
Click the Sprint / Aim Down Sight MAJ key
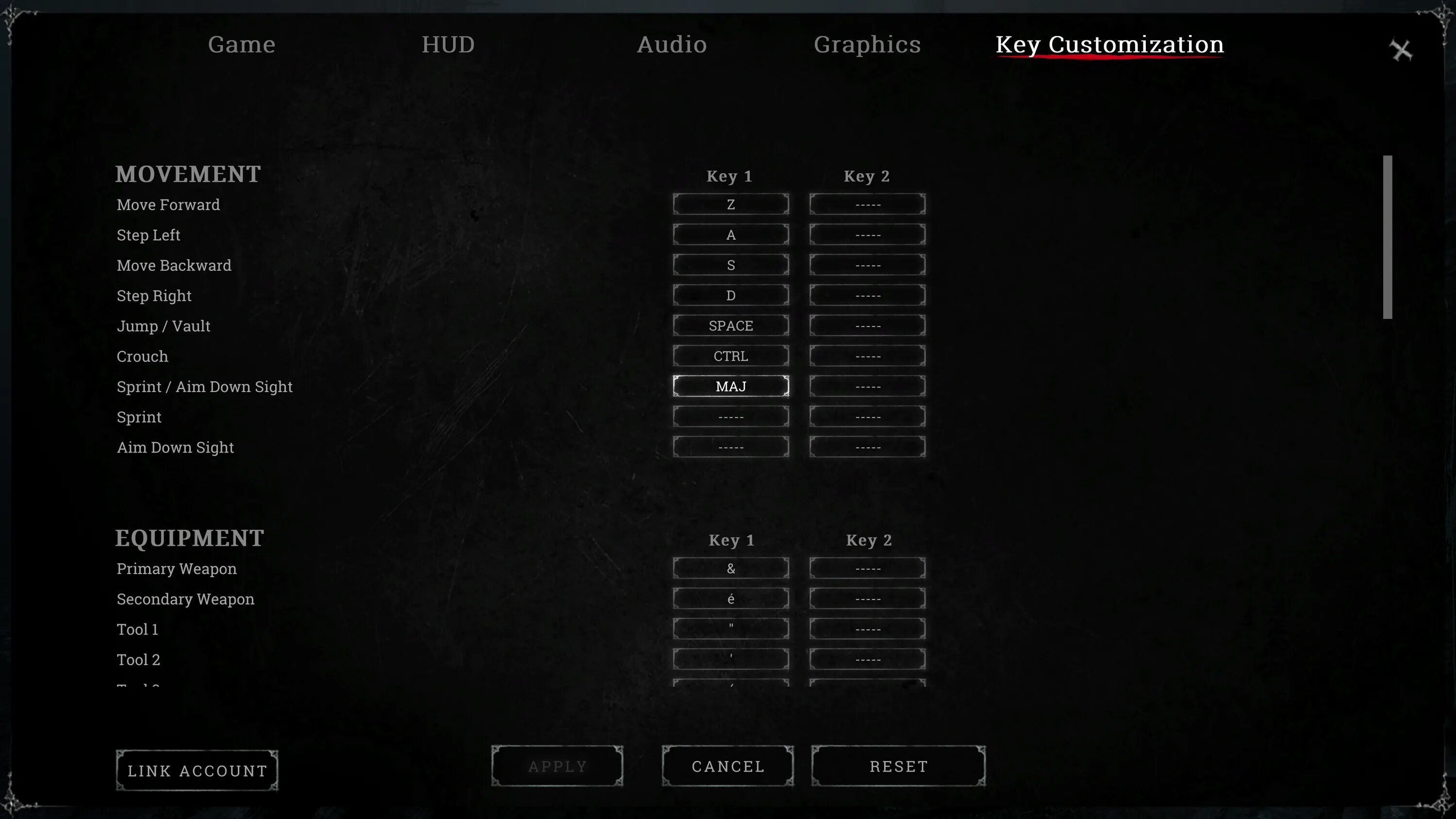tap(731, 386)
